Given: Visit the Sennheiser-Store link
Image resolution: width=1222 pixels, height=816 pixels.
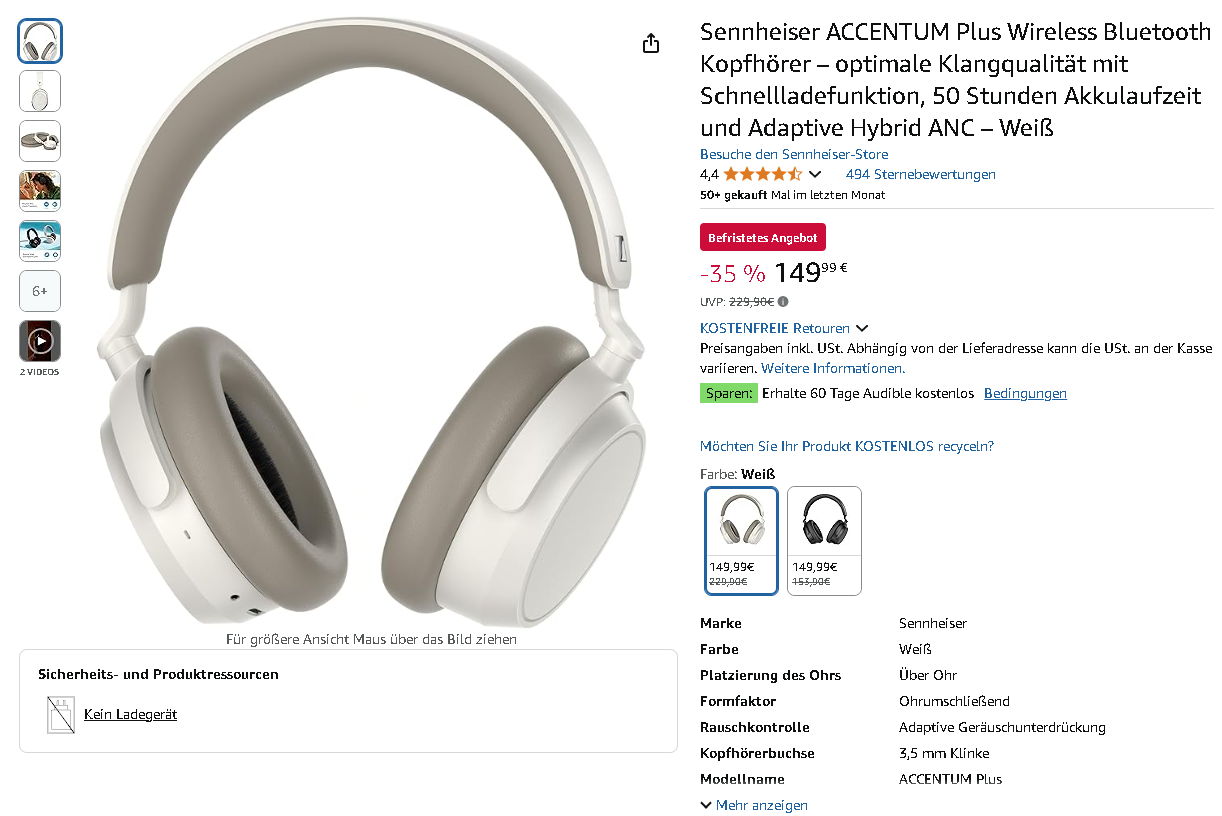Looking at the screenshot, I should [x=794, y=154].
